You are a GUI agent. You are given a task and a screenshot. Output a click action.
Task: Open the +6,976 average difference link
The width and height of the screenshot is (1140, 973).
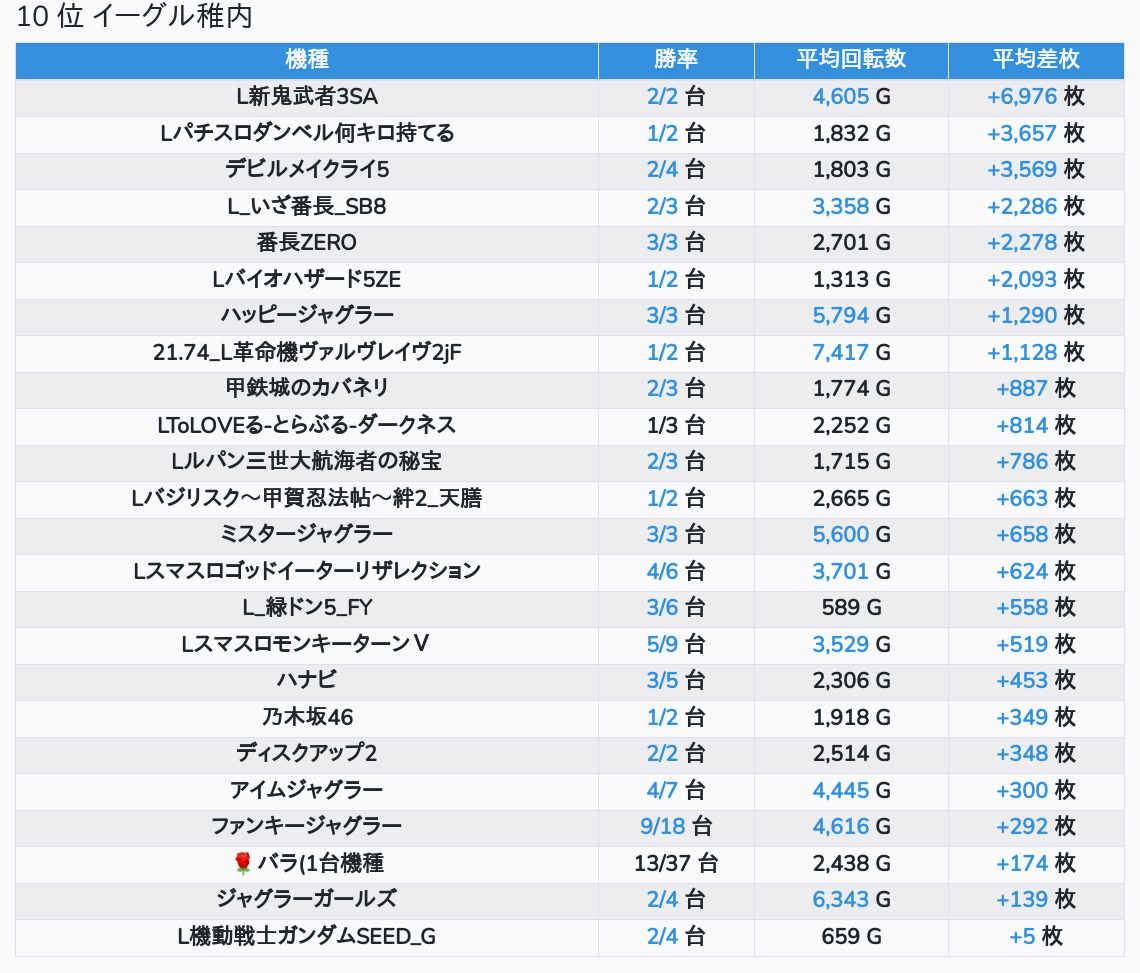point(1021,96)
